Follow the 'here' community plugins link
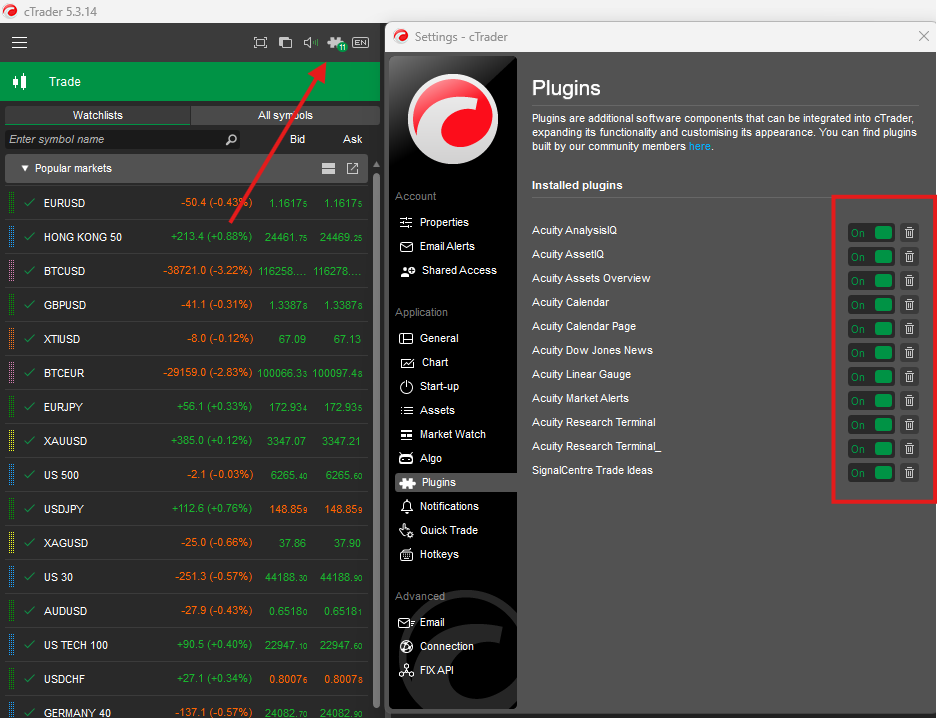Viewport: 937px width, 718px height. [699, 146]
